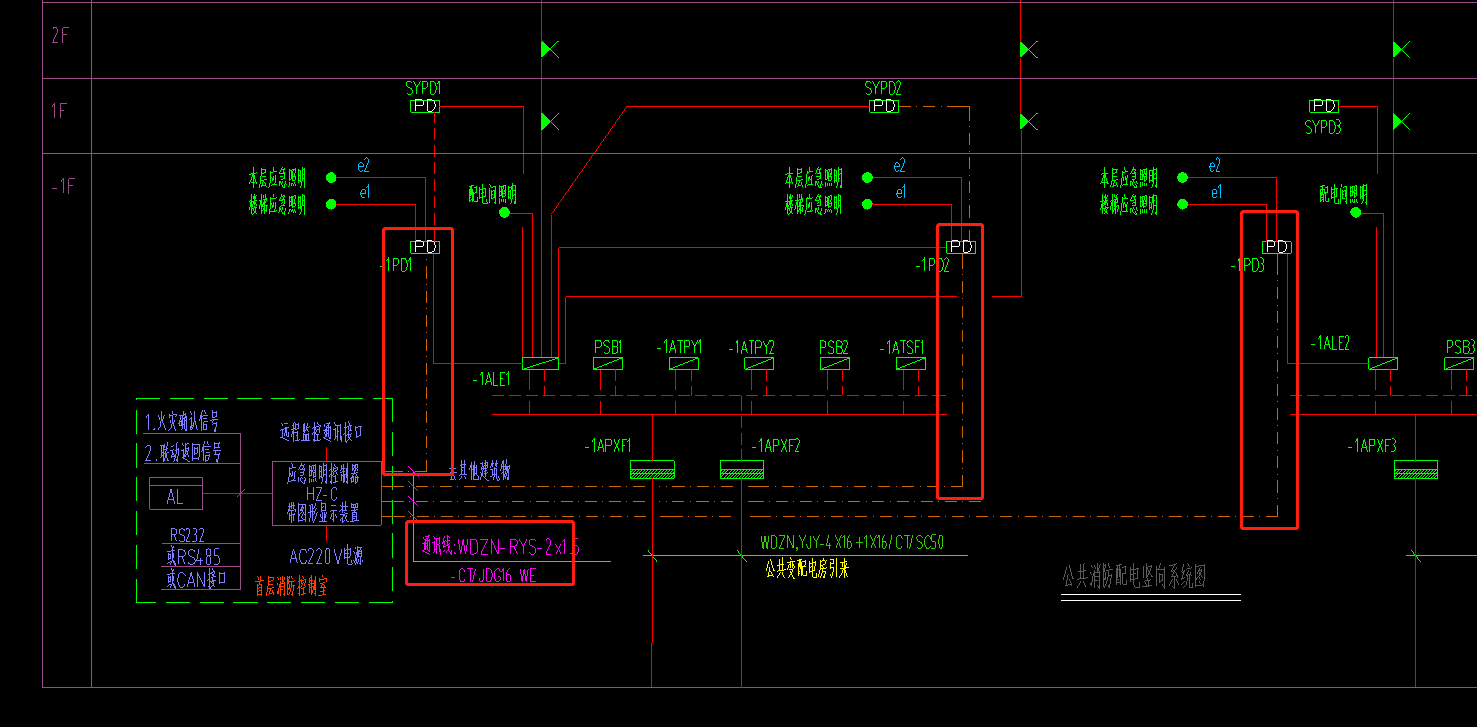Select the -1ALE2 distribution box symbol

tap(1383, 364)
